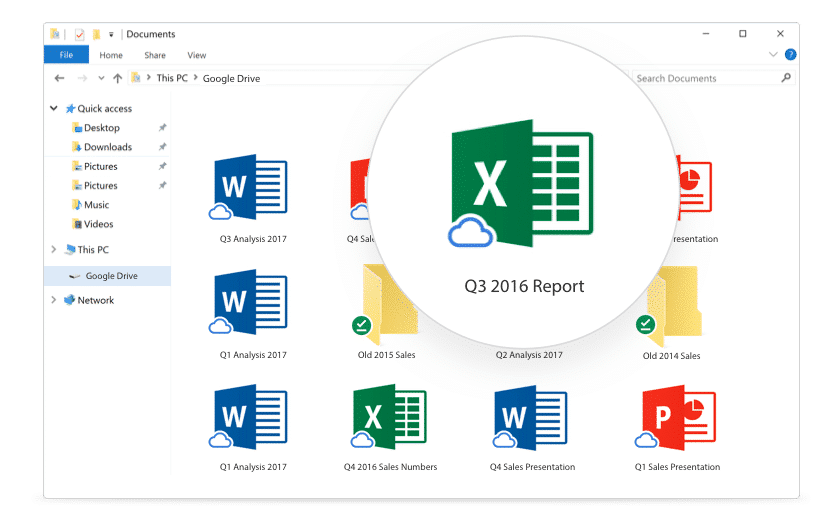Select the Old 2014 Sales folder icon
Image resolution: width=840 pixels, height=520 pixels.
click(670, 305)
